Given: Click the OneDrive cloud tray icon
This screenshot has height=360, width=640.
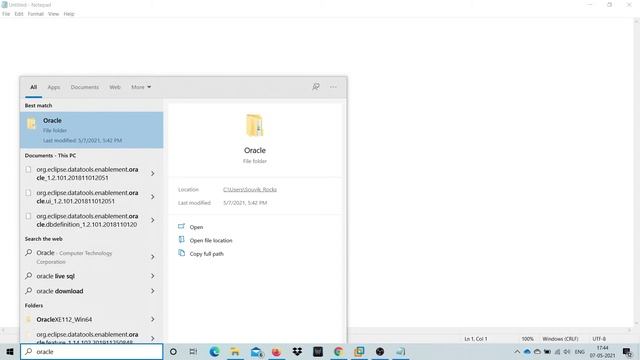Looking at the screenshot, I should tap(527, 352).
